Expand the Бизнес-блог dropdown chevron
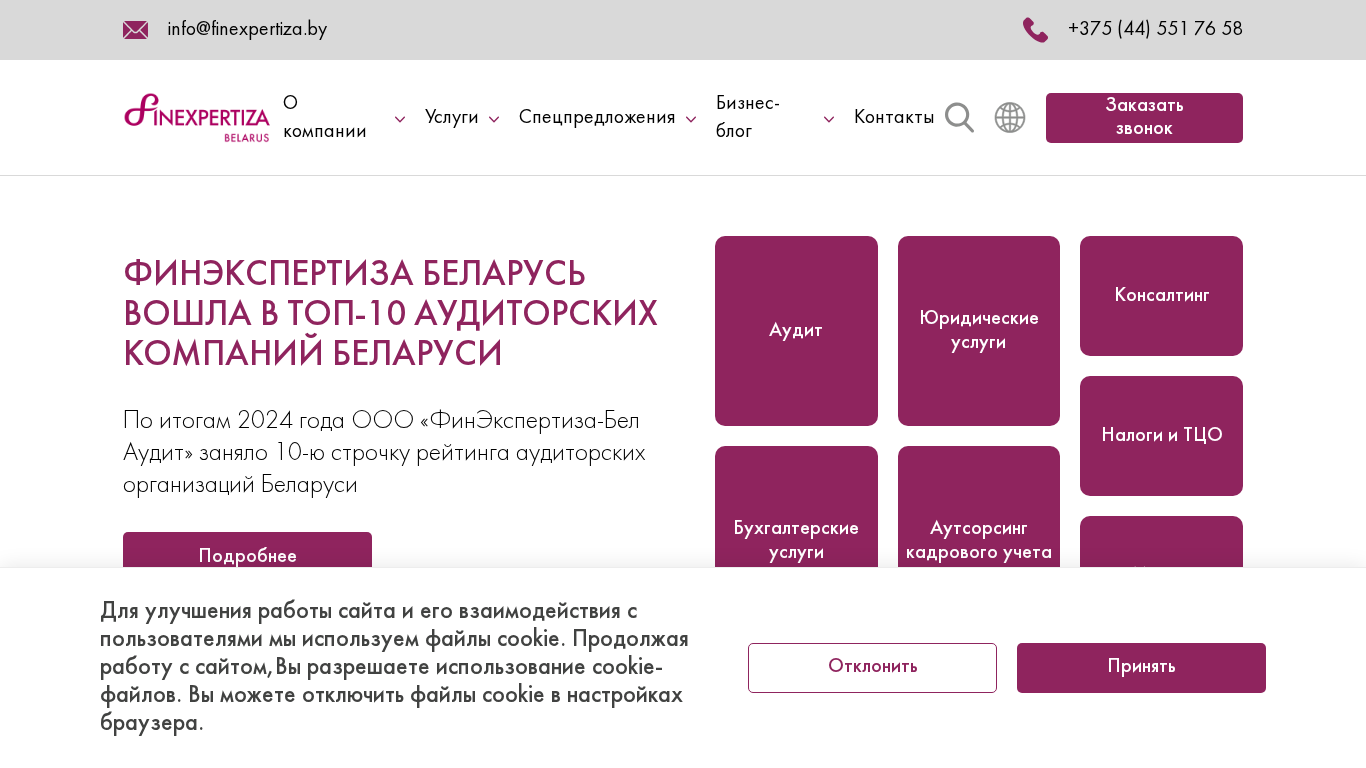1366x768 pixels. [829, 119]
